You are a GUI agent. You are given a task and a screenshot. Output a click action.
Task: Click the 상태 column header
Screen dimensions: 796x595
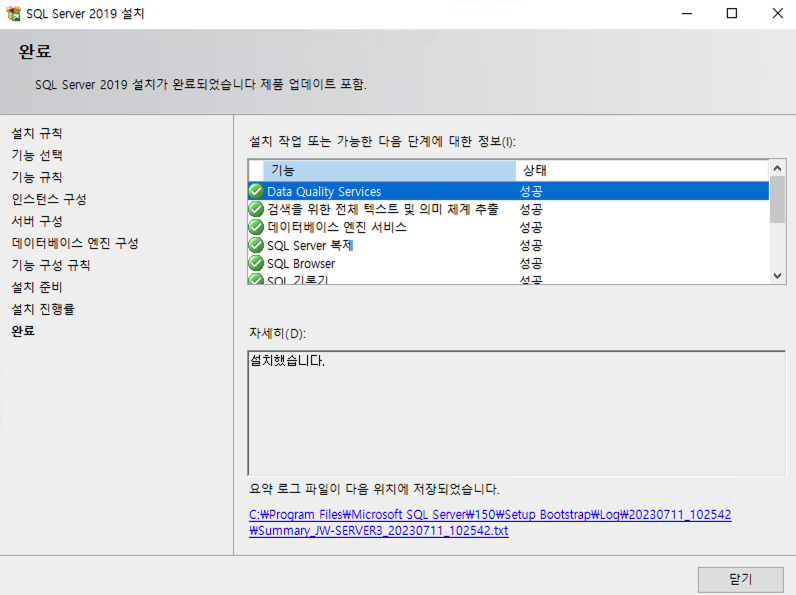(x=642, y=171)
